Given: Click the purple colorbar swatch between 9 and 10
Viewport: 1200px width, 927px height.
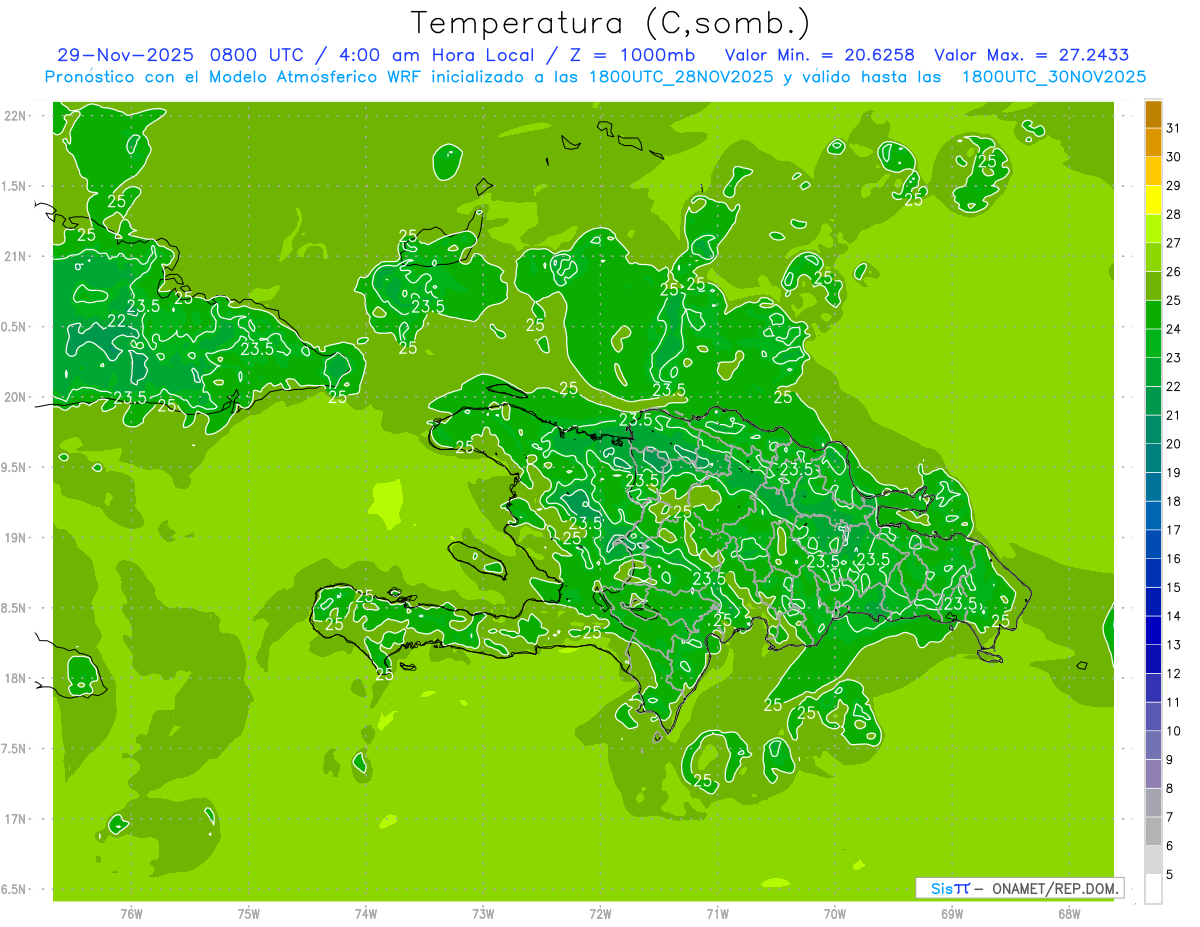Looking at the screenshot, I should [1153, 746].
